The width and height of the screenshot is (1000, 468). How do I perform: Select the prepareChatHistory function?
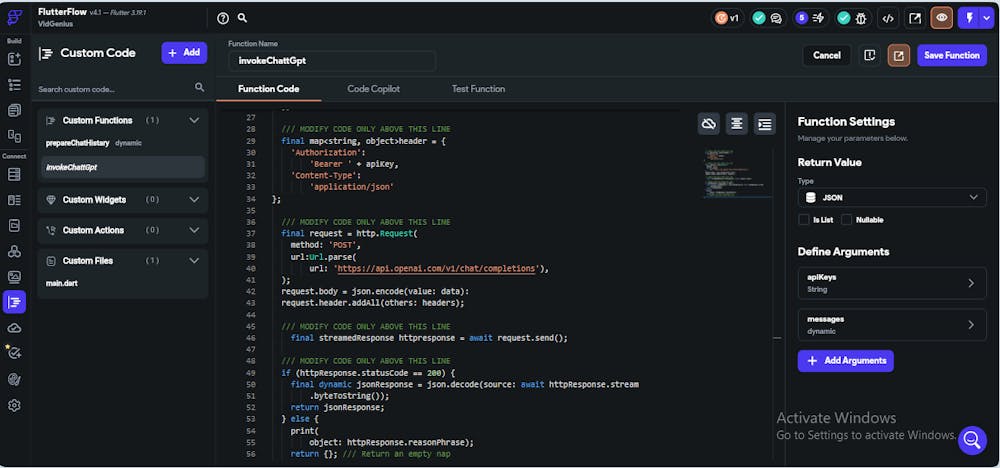click(78, 143)
